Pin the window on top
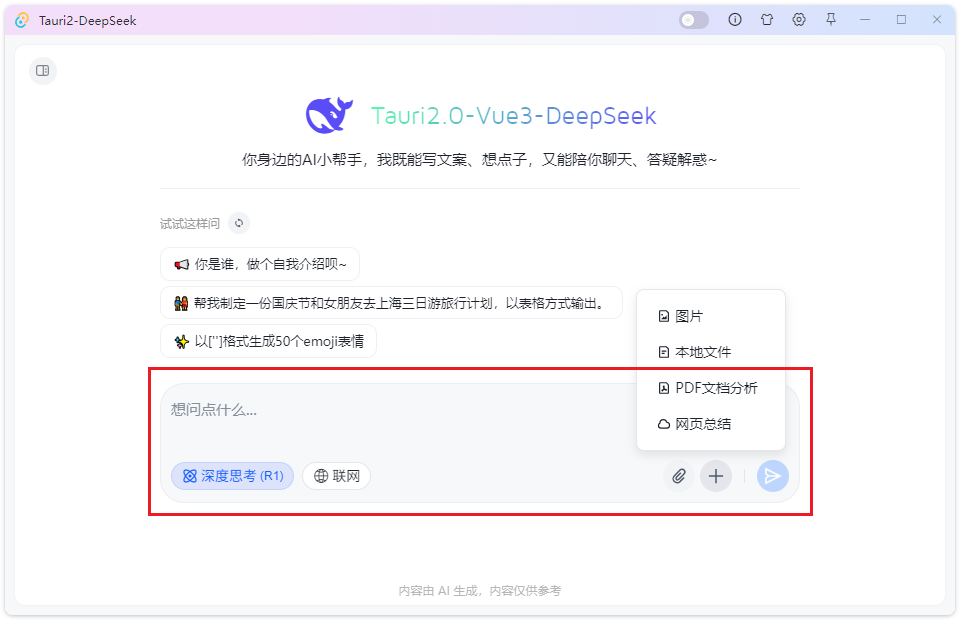Viewport: 960px width, 620px height. (831, 20)
